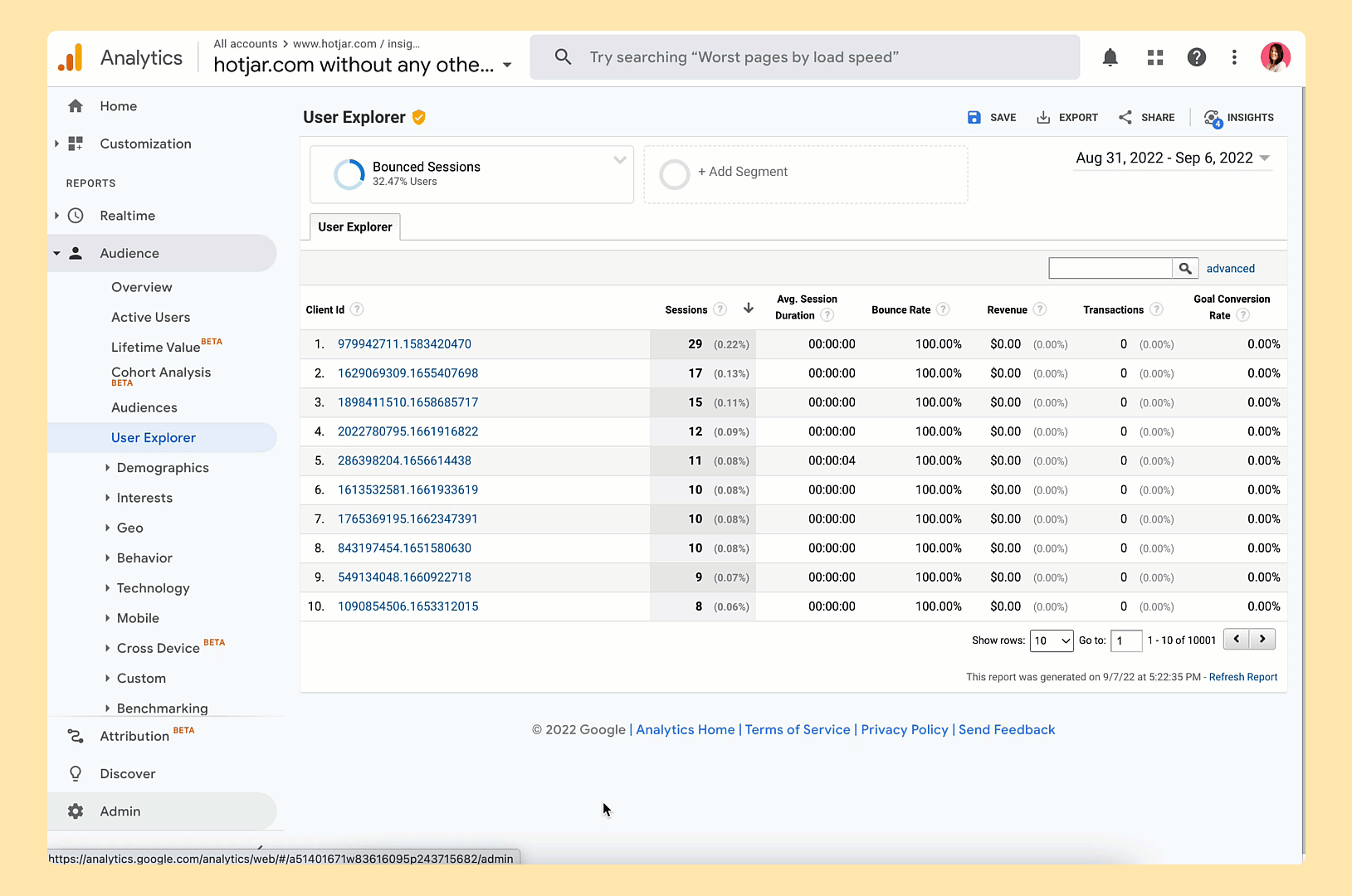Click the Go to page number field
The image size is (1352, 896).
1126,640
